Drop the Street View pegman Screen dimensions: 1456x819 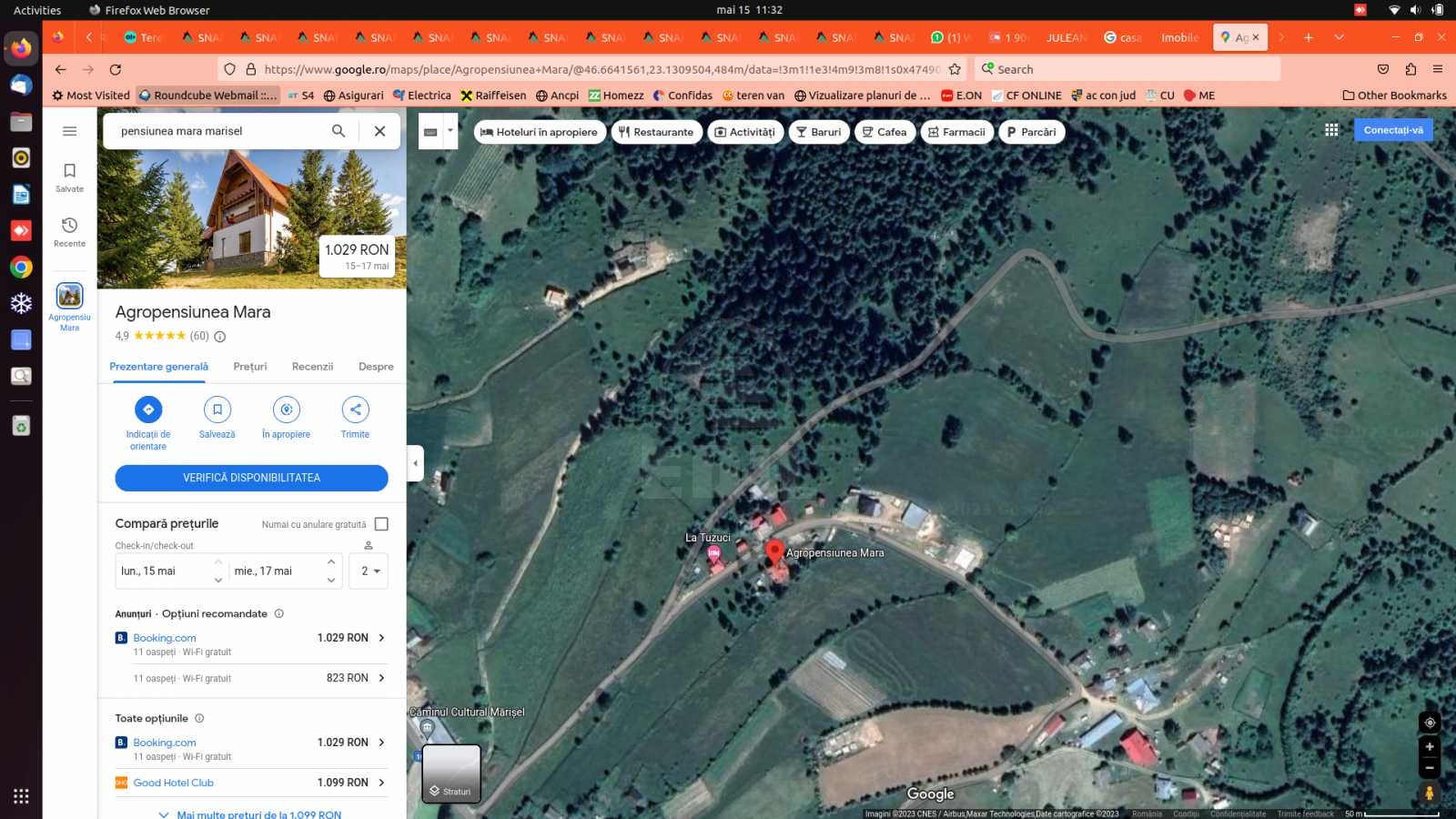point(1429,793)
